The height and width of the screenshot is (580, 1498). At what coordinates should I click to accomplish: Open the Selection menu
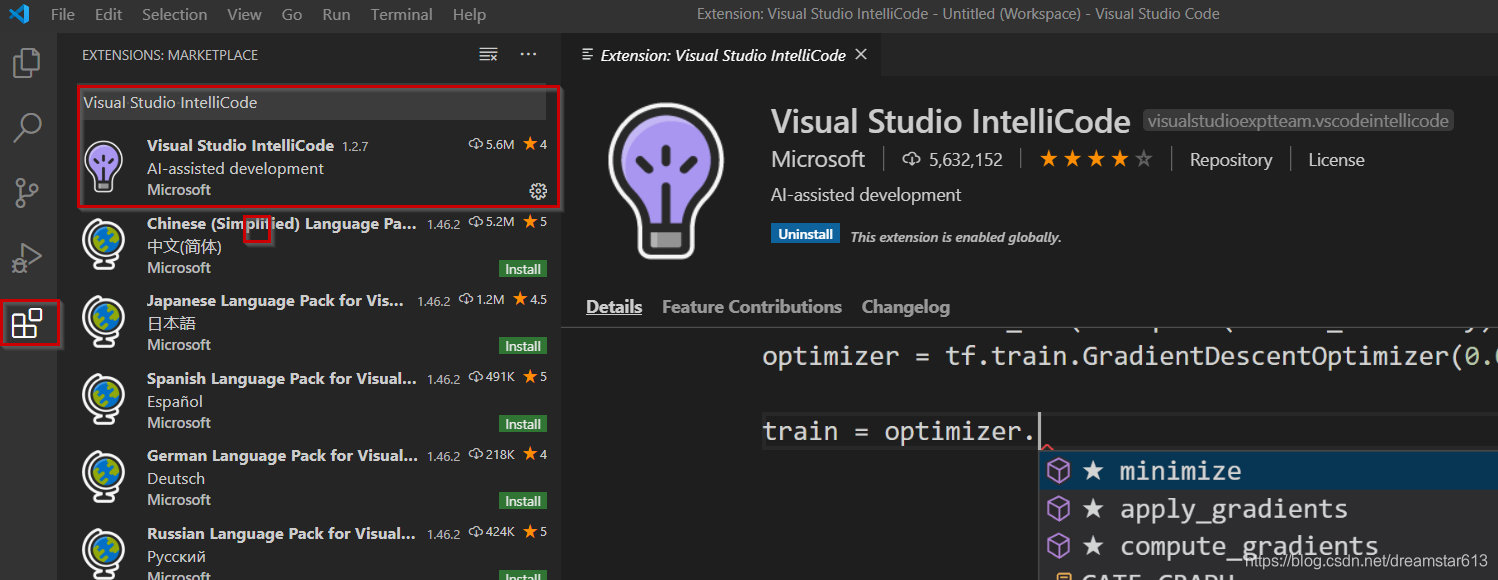tap(174, 14)
